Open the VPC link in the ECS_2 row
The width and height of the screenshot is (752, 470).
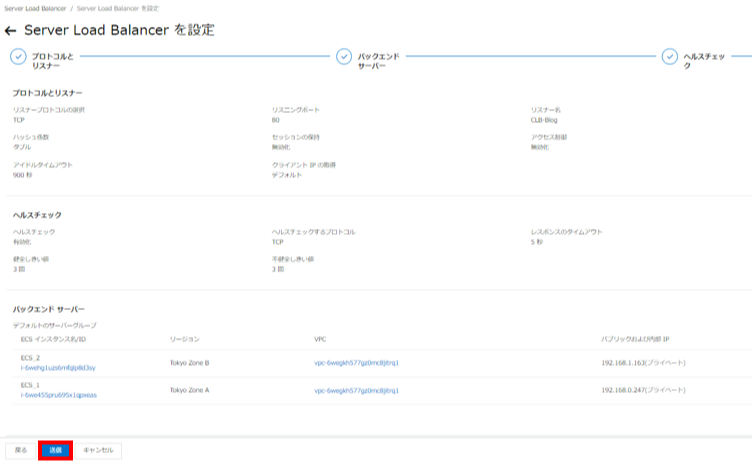coord(356,363)
